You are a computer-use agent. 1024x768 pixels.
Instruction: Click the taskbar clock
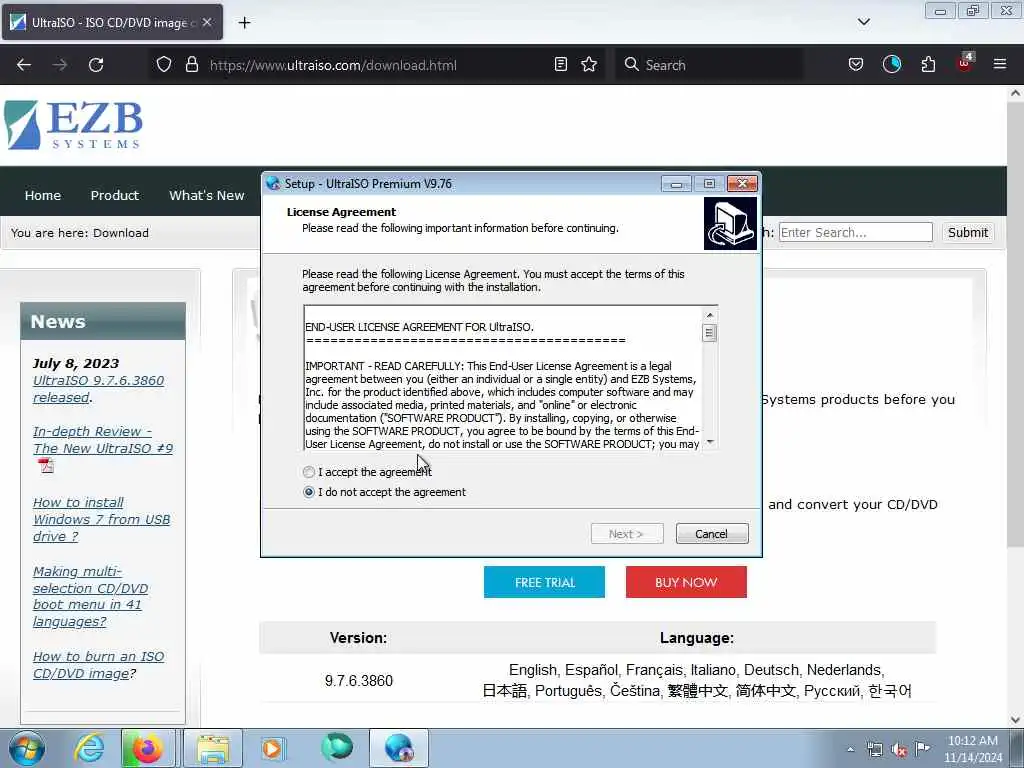click(973, 749)
